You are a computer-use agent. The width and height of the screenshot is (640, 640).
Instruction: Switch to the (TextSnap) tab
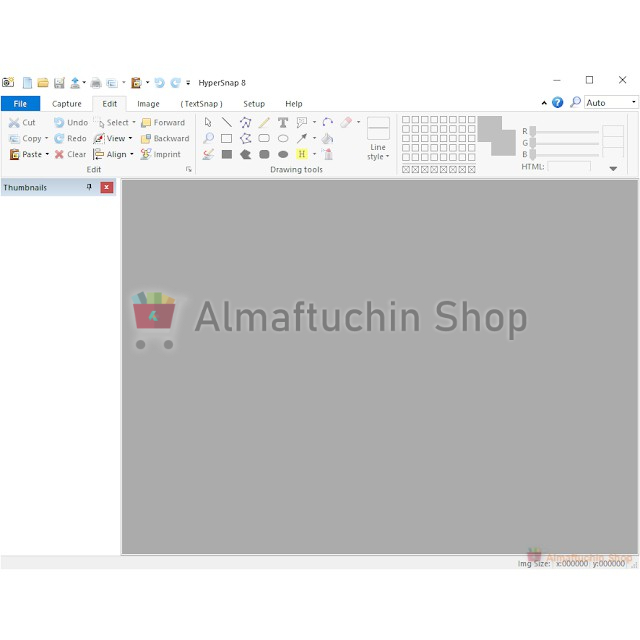(201, 104)
